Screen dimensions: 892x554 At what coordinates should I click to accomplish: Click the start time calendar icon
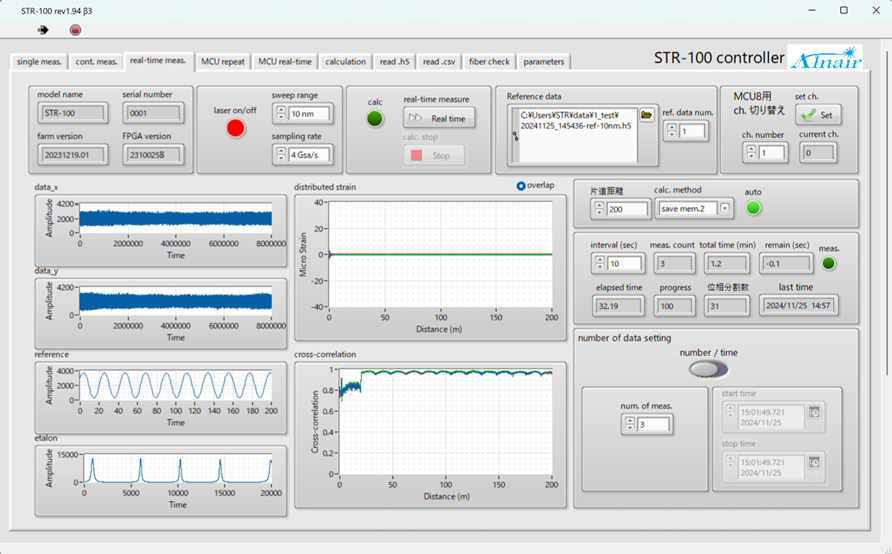[815, 413]
